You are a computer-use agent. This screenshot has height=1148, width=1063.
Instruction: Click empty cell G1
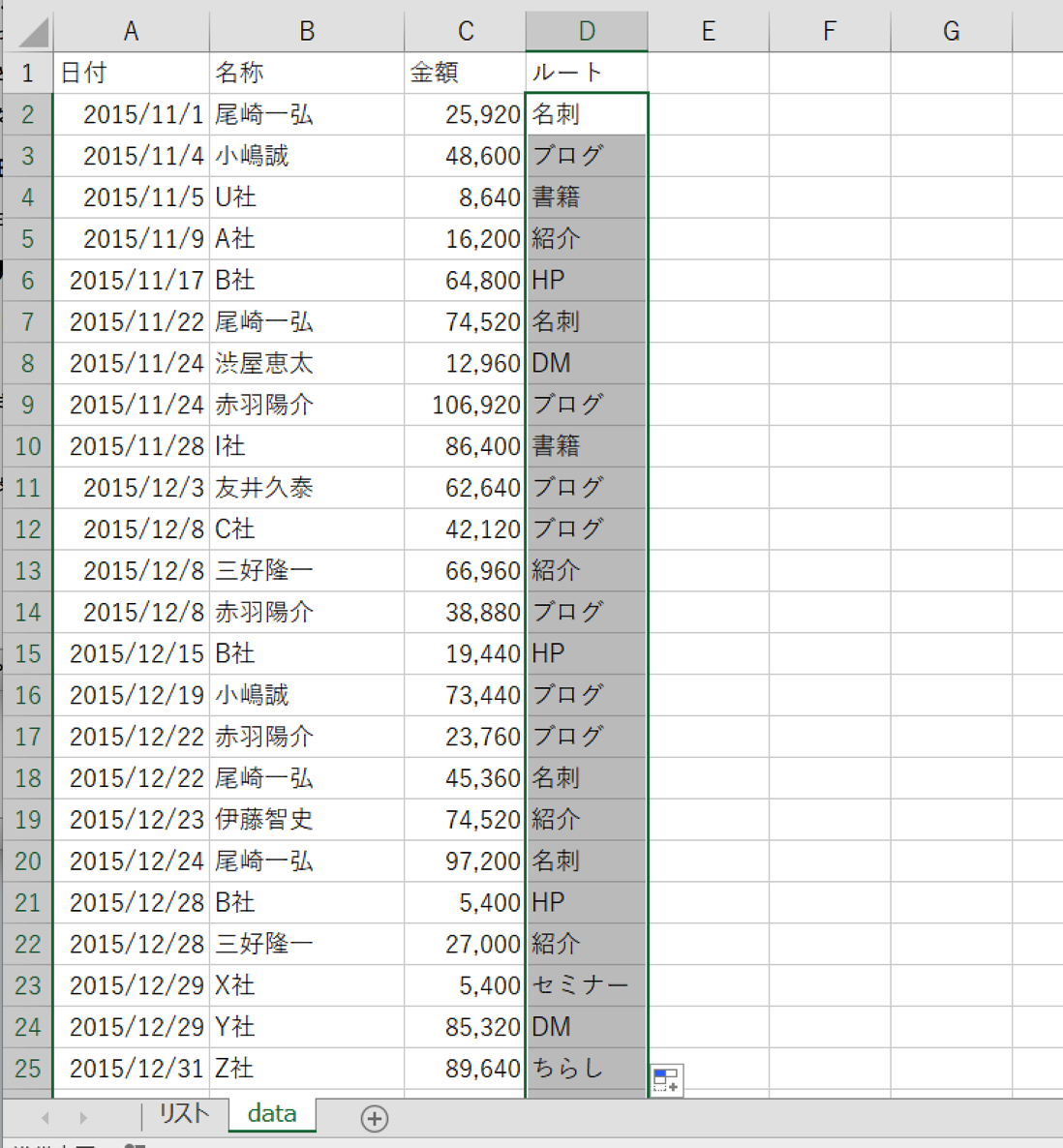[951, 74]
